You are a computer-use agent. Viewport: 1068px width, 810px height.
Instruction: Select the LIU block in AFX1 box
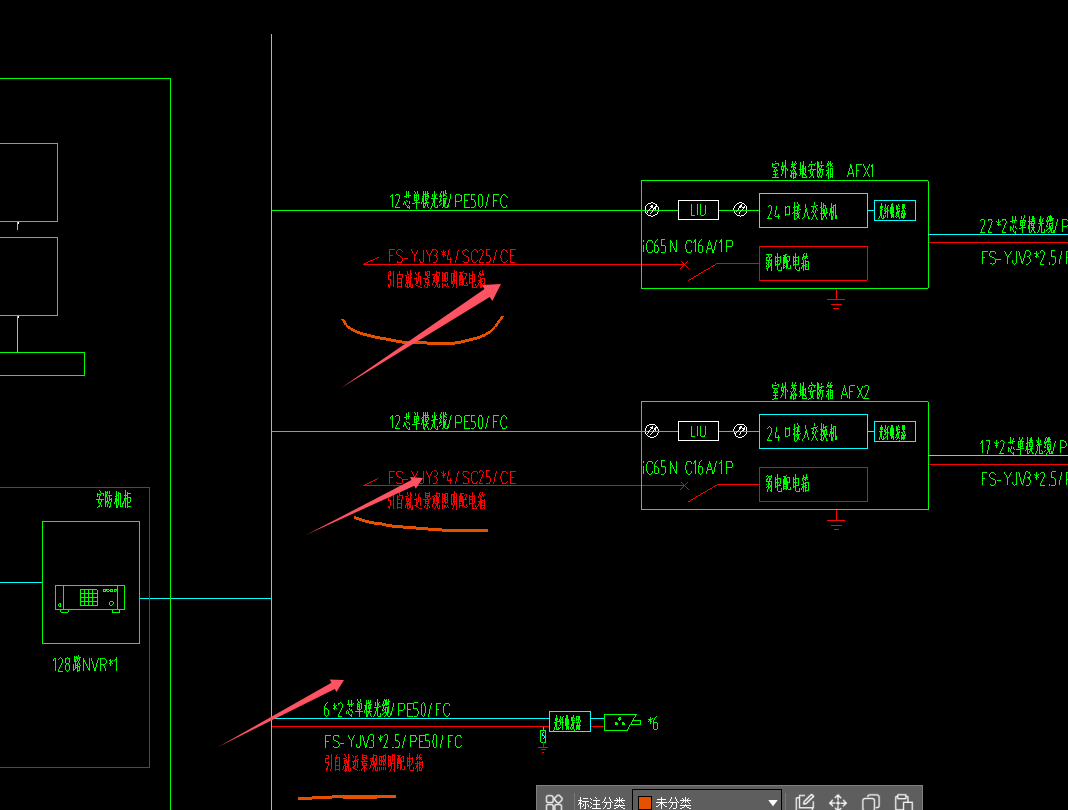pyautogui.click(x=698, y=210)
